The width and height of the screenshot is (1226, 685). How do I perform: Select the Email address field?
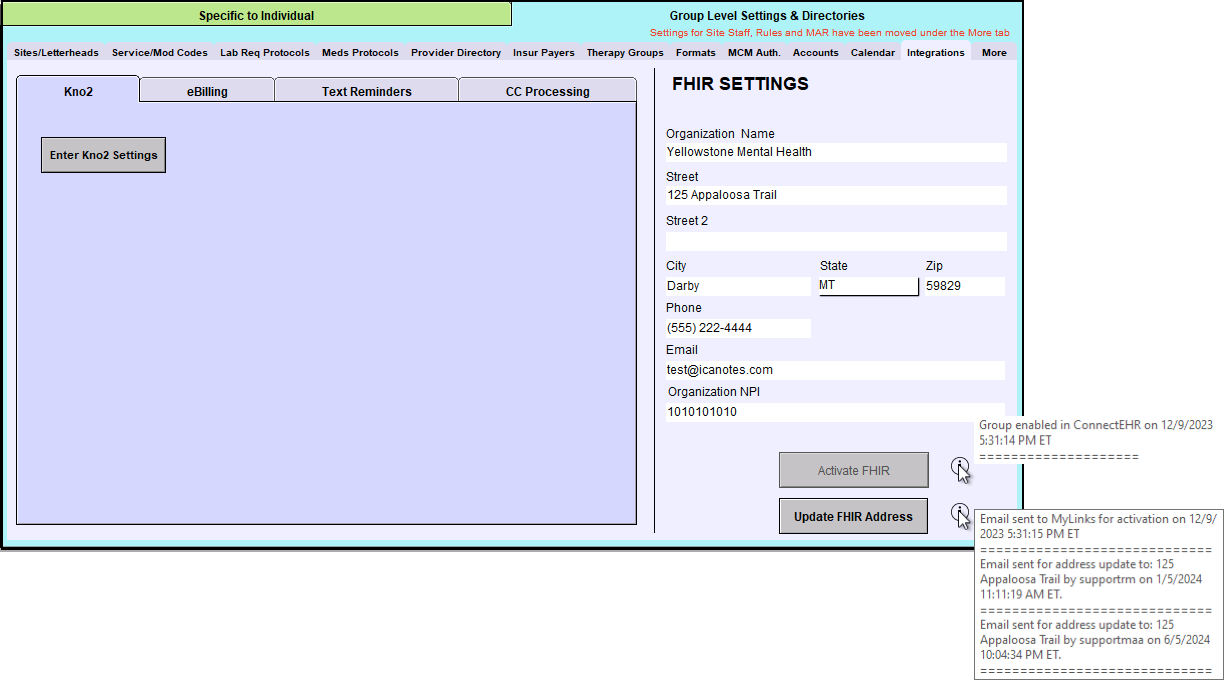(835, 370)
